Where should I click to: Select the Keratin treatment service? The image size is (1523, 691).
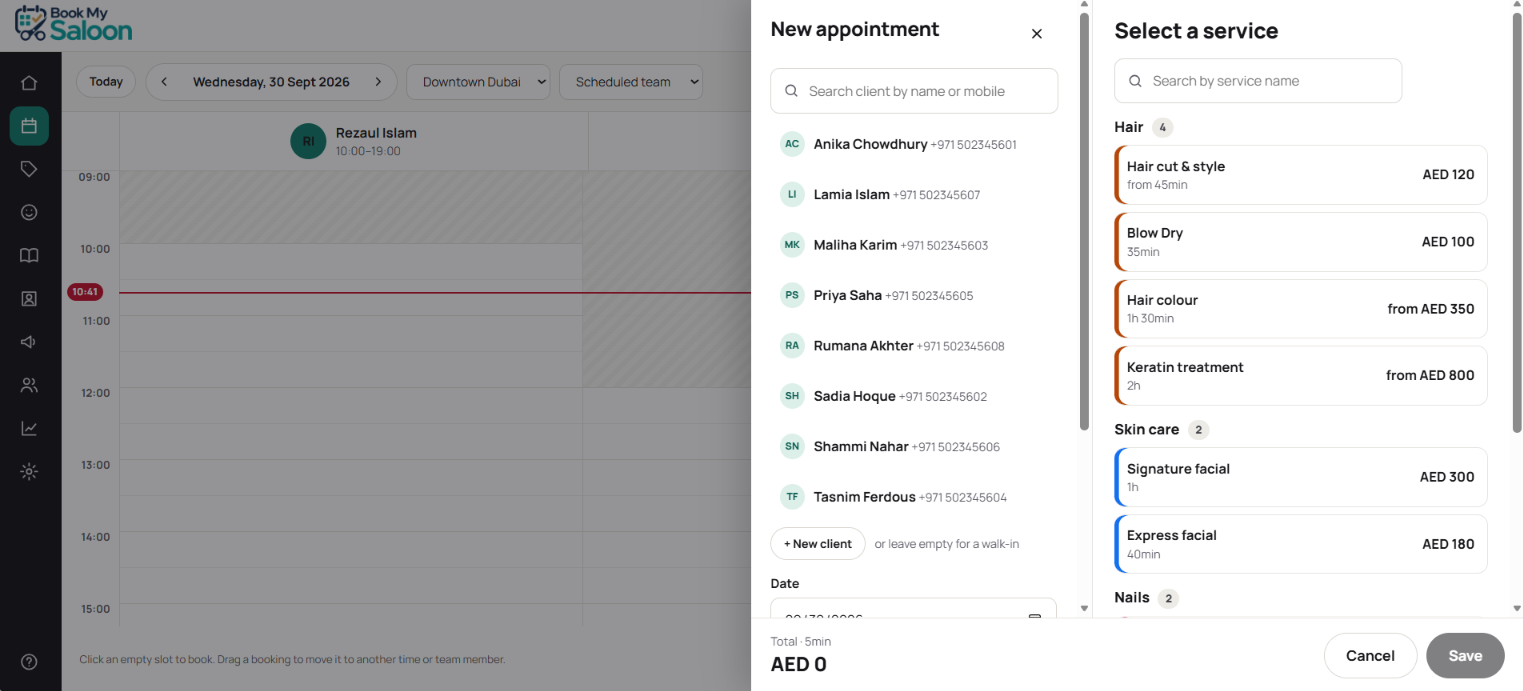(1301, 376)
